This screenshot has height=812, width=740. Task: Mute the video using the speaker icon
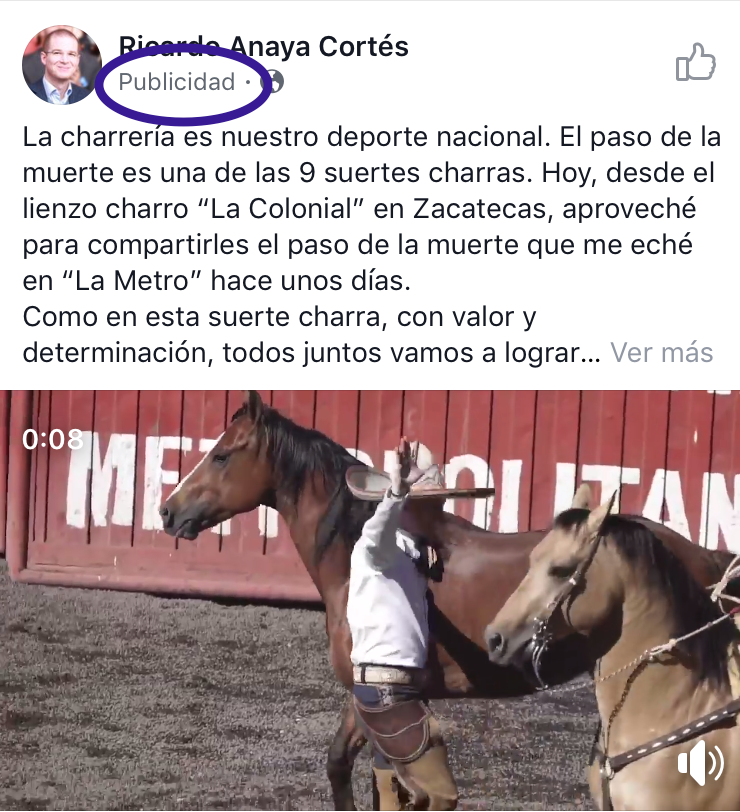700,763
